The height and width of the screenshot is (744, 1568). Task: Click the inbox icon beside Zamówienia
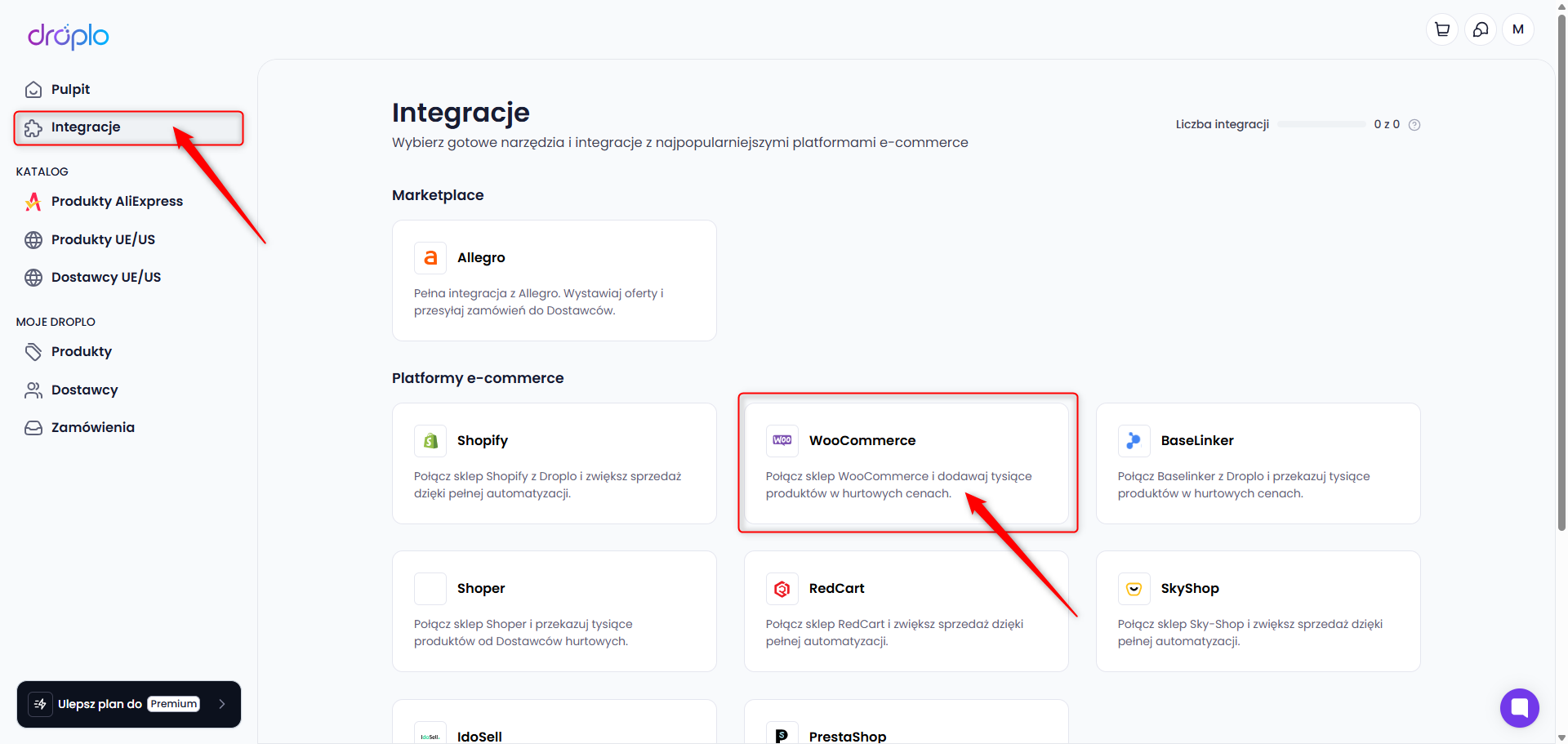33,428
